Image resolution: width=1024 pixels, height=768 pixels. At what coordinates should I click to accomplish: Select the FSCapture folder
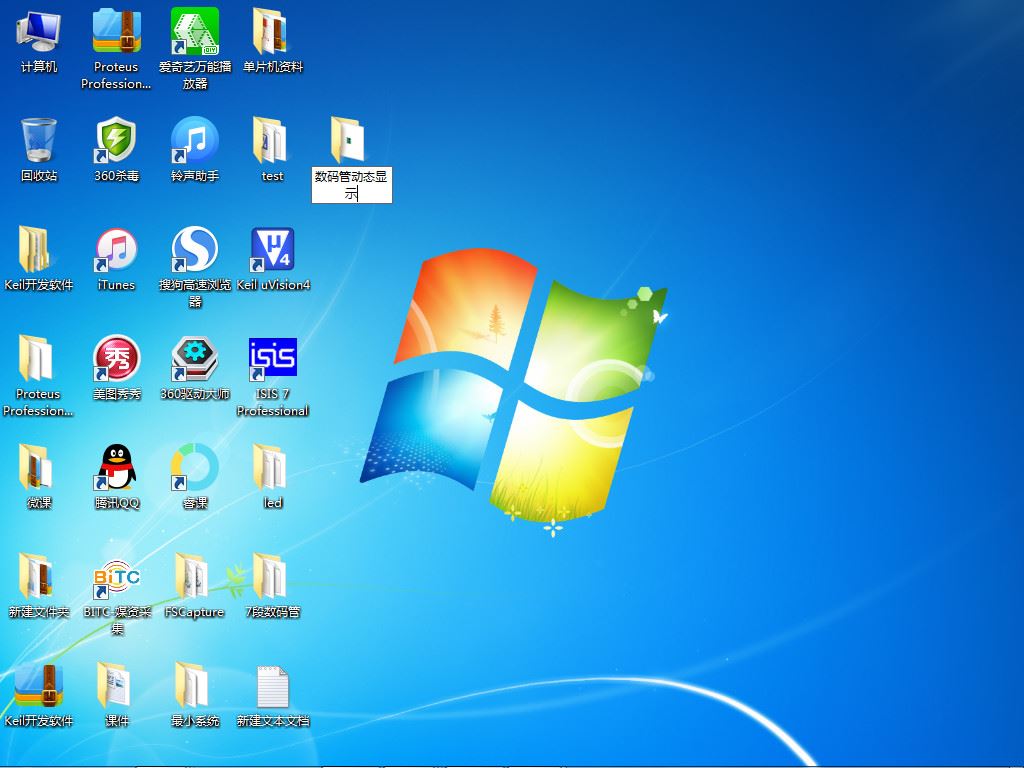(192, 576)
